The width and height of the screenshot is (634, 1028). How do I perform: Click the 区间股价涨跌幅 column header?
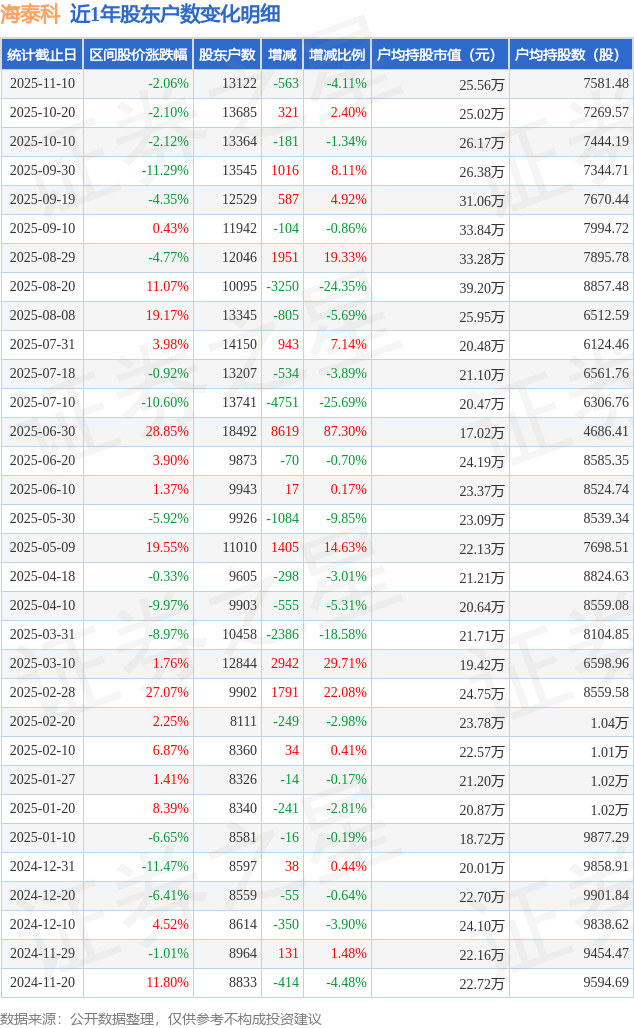pos(137,55)
